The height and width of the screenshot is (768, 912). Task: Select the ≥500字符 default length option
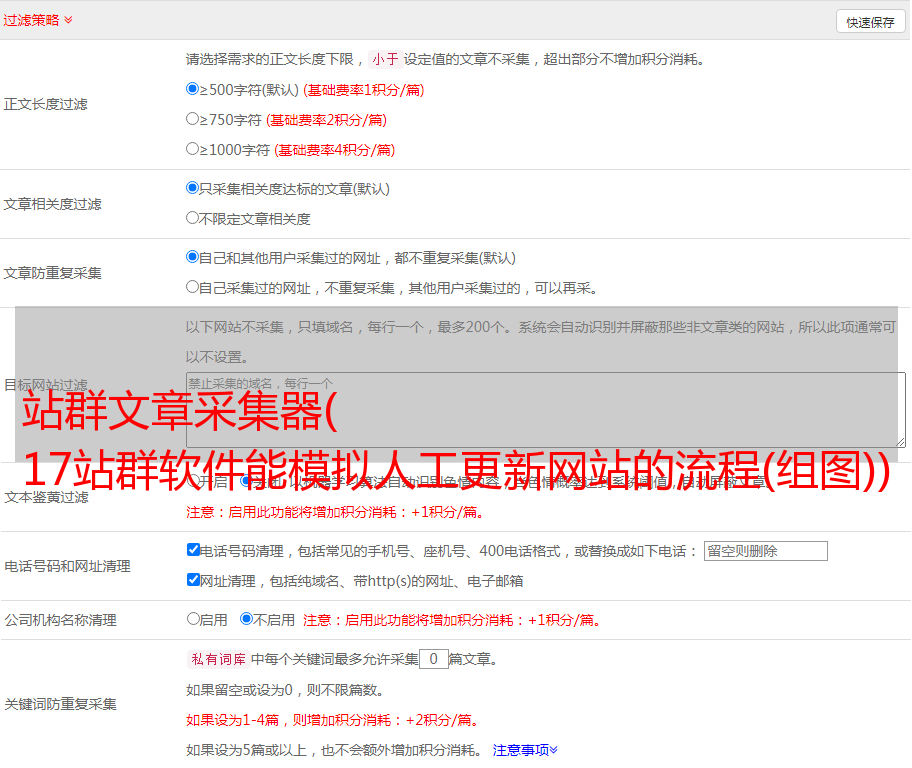(193, 89)
